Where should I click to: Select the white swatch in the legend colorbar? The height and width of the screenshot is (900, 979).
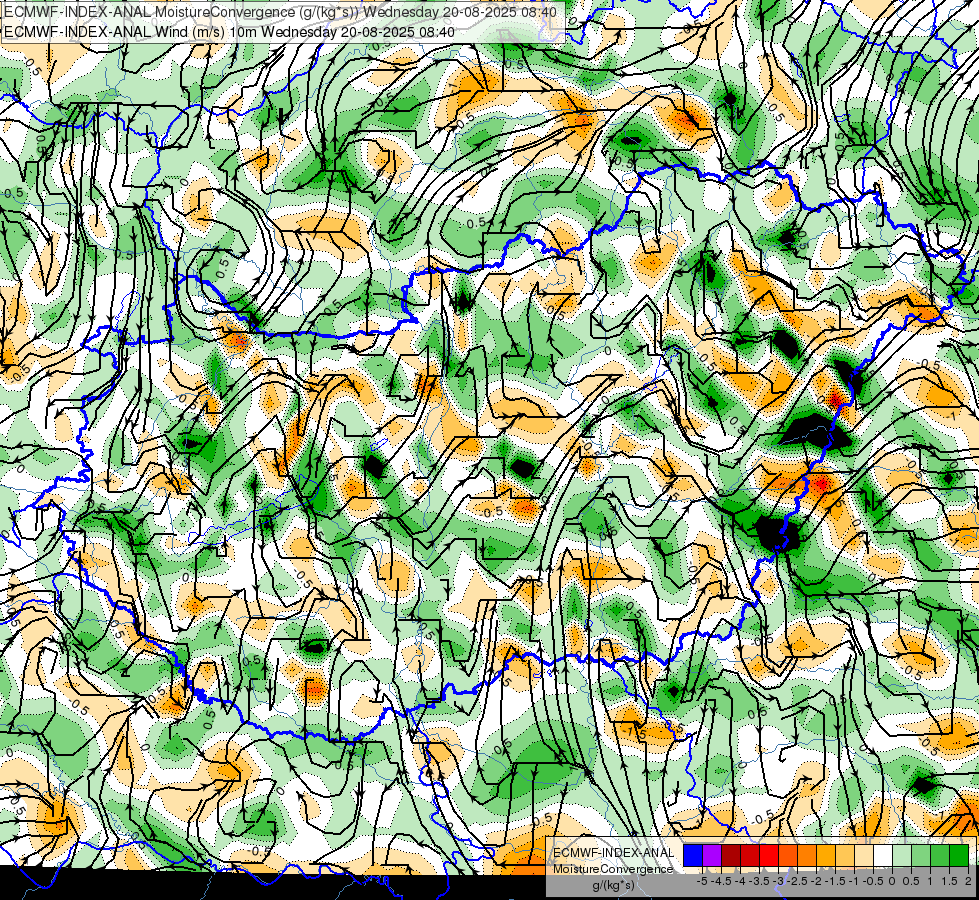(883, 855)
